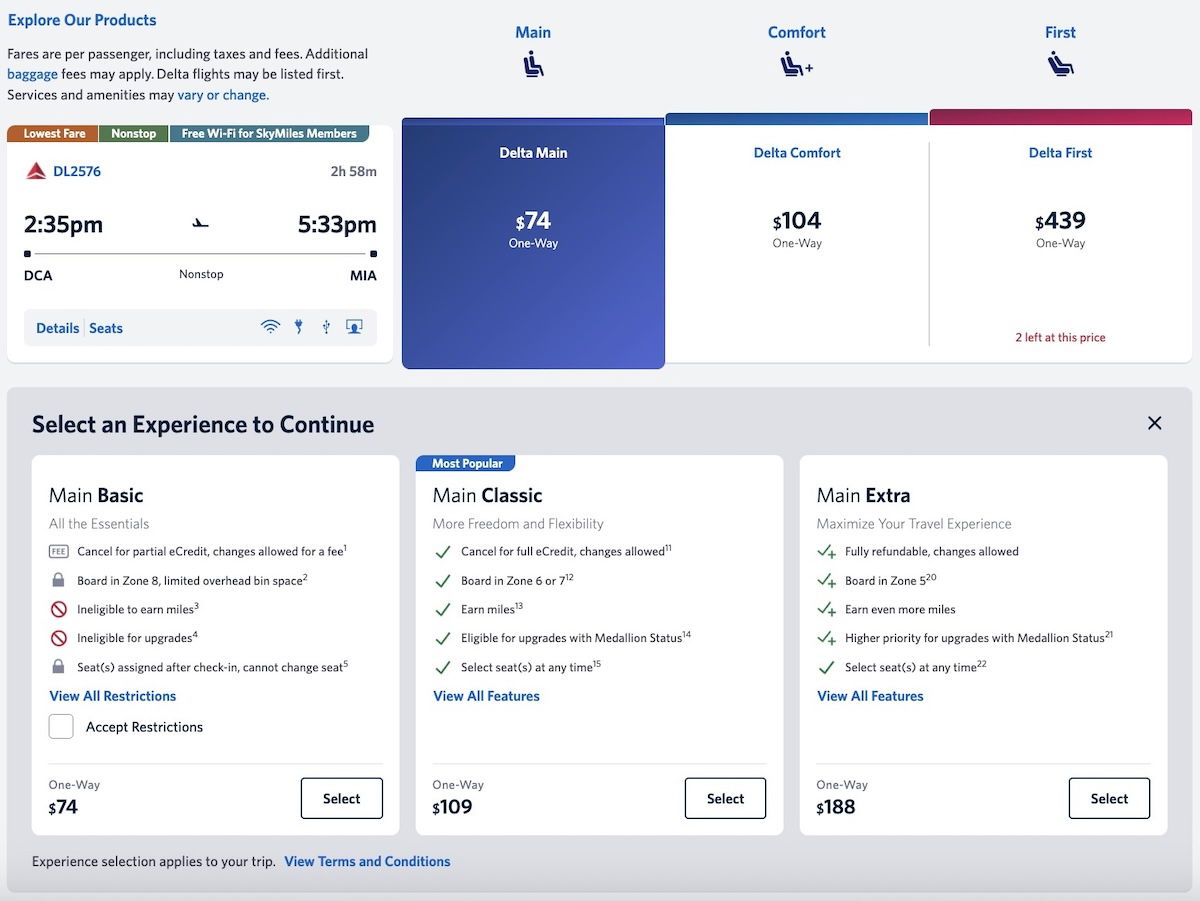Screen dimensions: 1200x901
Task: Expand View All Features for Main Classic
Action: tap(486, 696)
